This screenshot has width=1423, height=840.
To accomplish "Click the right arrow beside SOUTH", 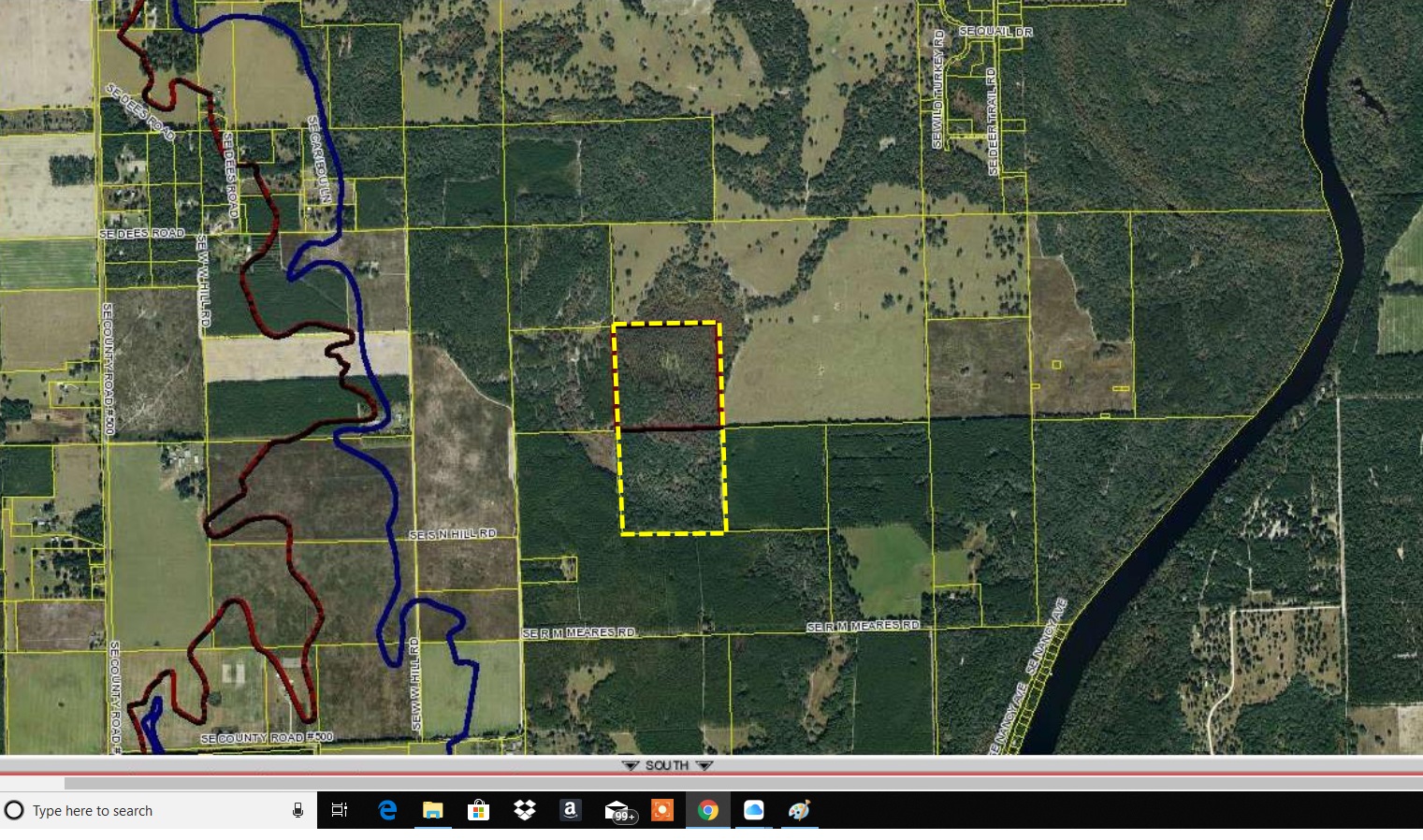I will 704,764.
